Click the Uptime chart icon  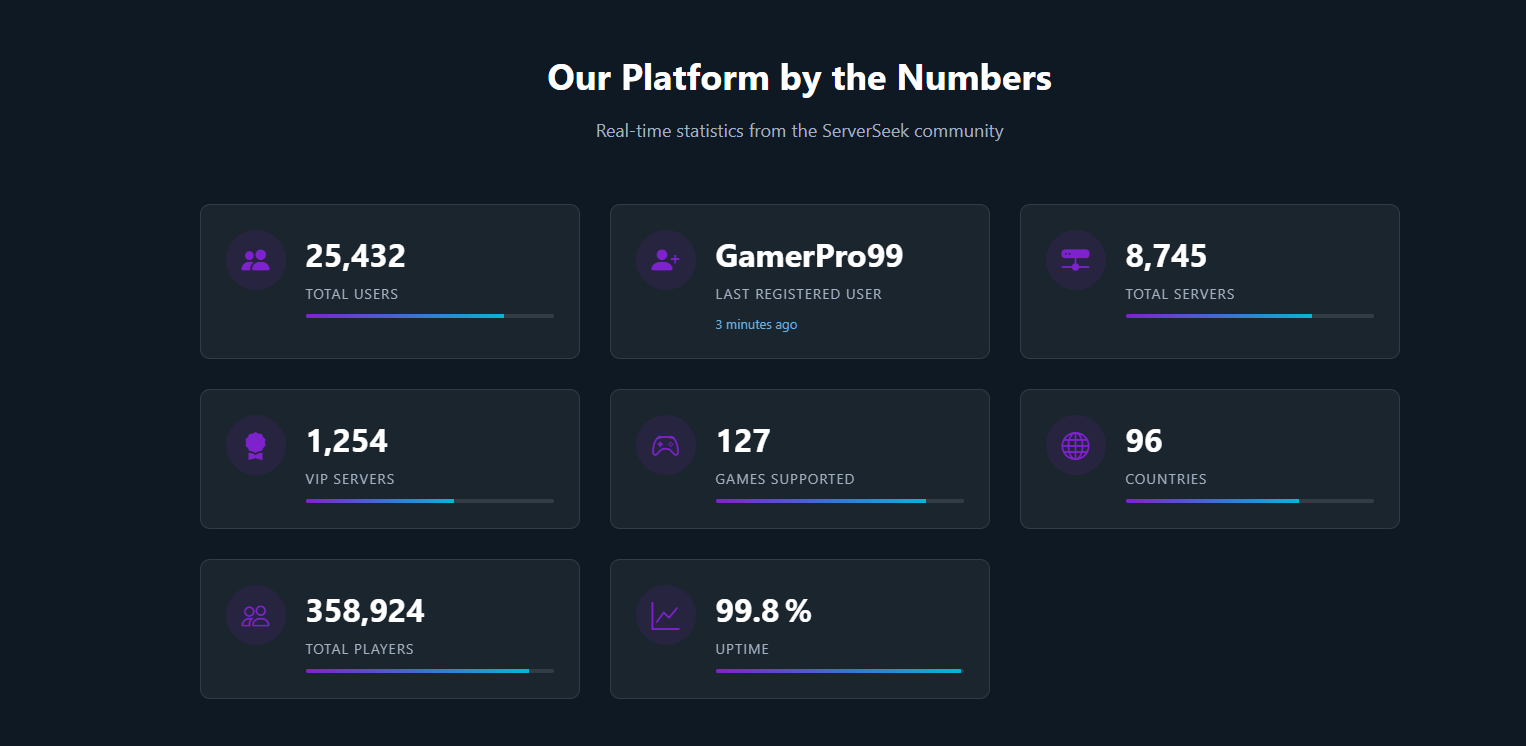tap(666, 615)
